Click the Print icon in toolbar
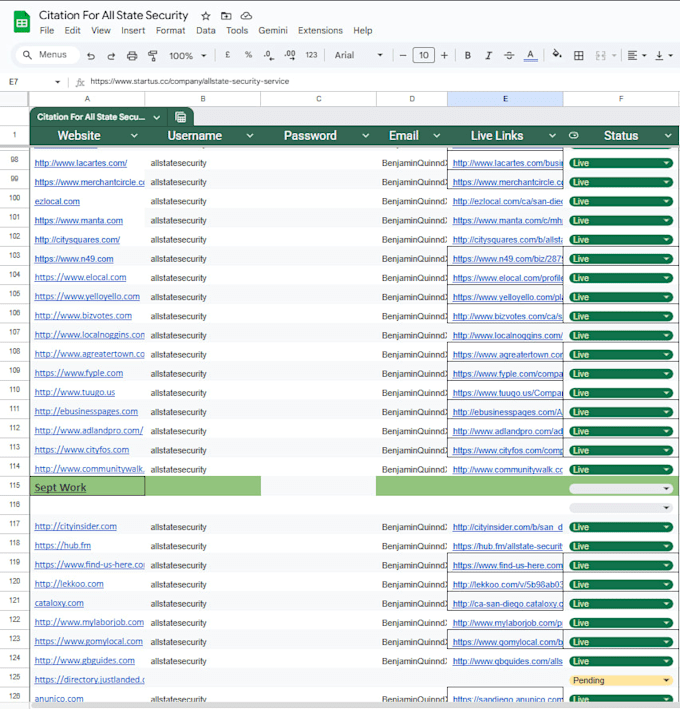This screenshot has width=680, height=709. [x=132, y=56]
